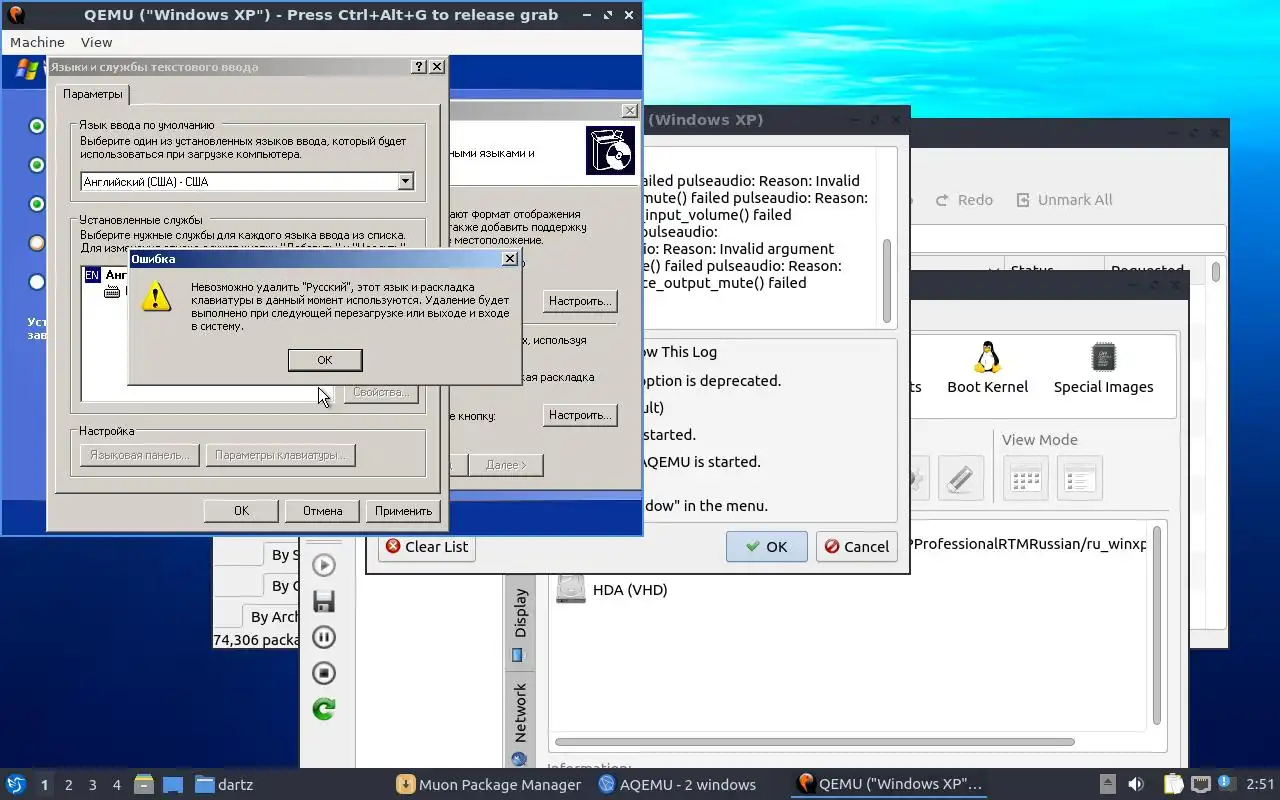Open the file manager taskbar launcher

143,784
